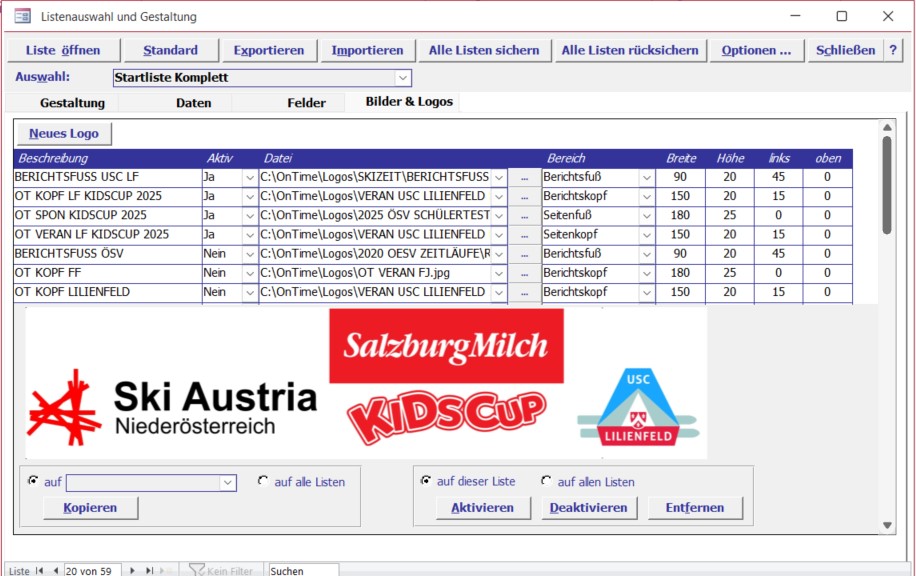Open Aktiv dropdown for BERICHTSFUSS USC LF

(x=250, y=178)
